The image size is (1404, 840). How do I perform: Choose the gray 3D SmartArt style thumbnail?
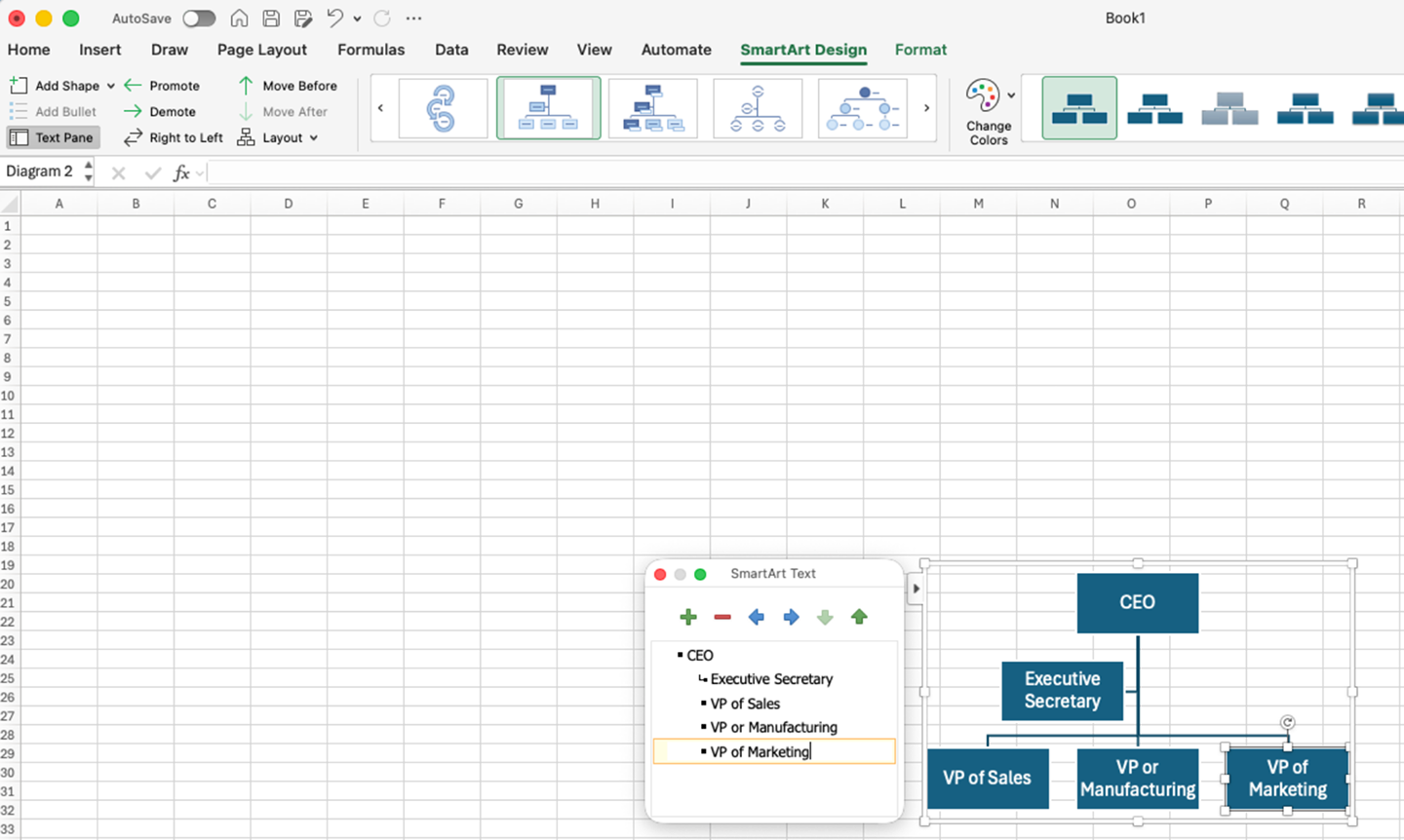(x=1229, y=108)
